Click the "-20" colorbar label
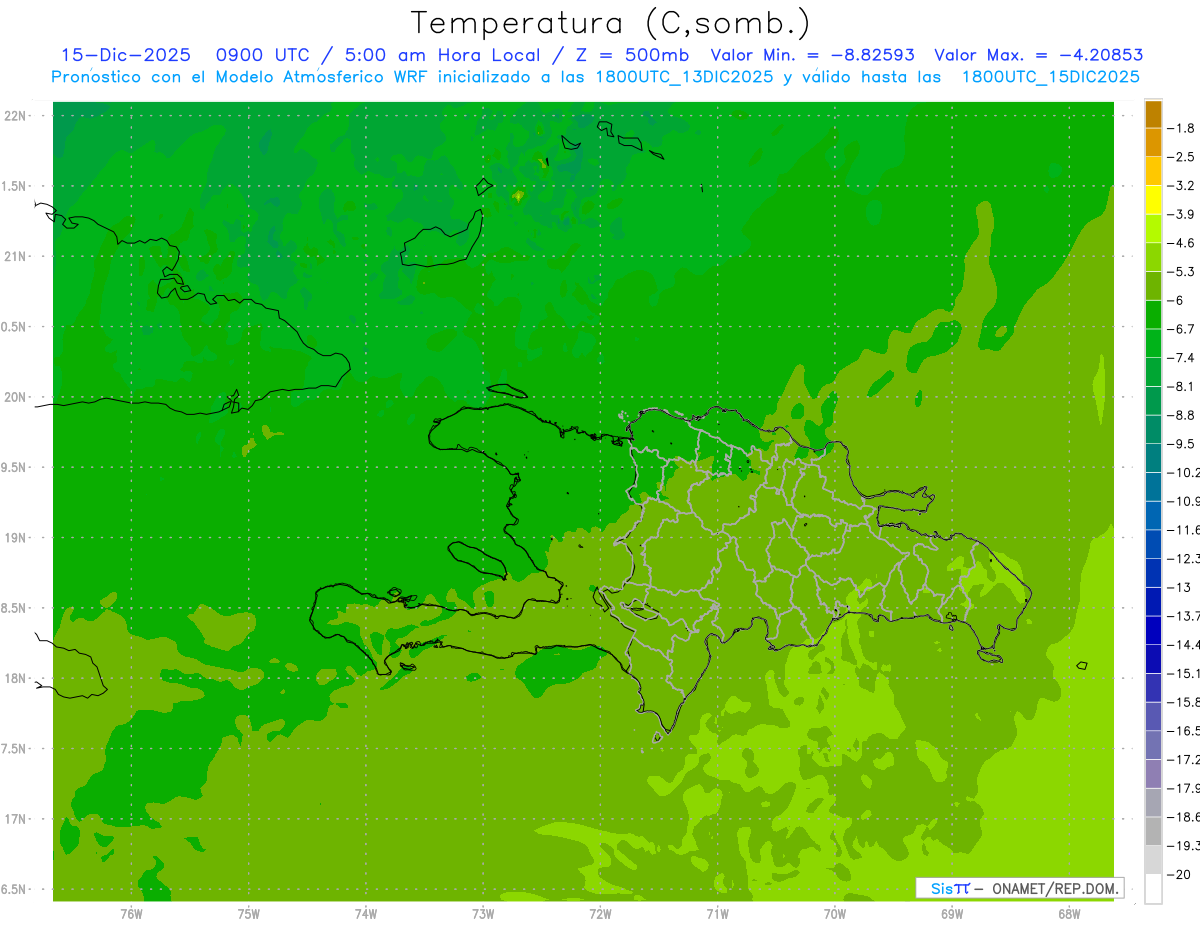This screenshot has width=1200, height=927. [1179, 874]
